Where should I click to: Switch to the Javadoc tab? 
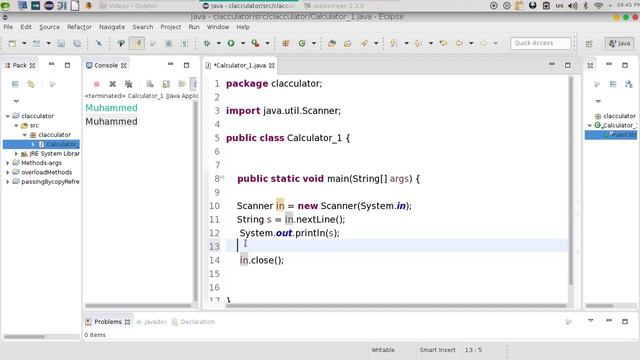(152, 322)
